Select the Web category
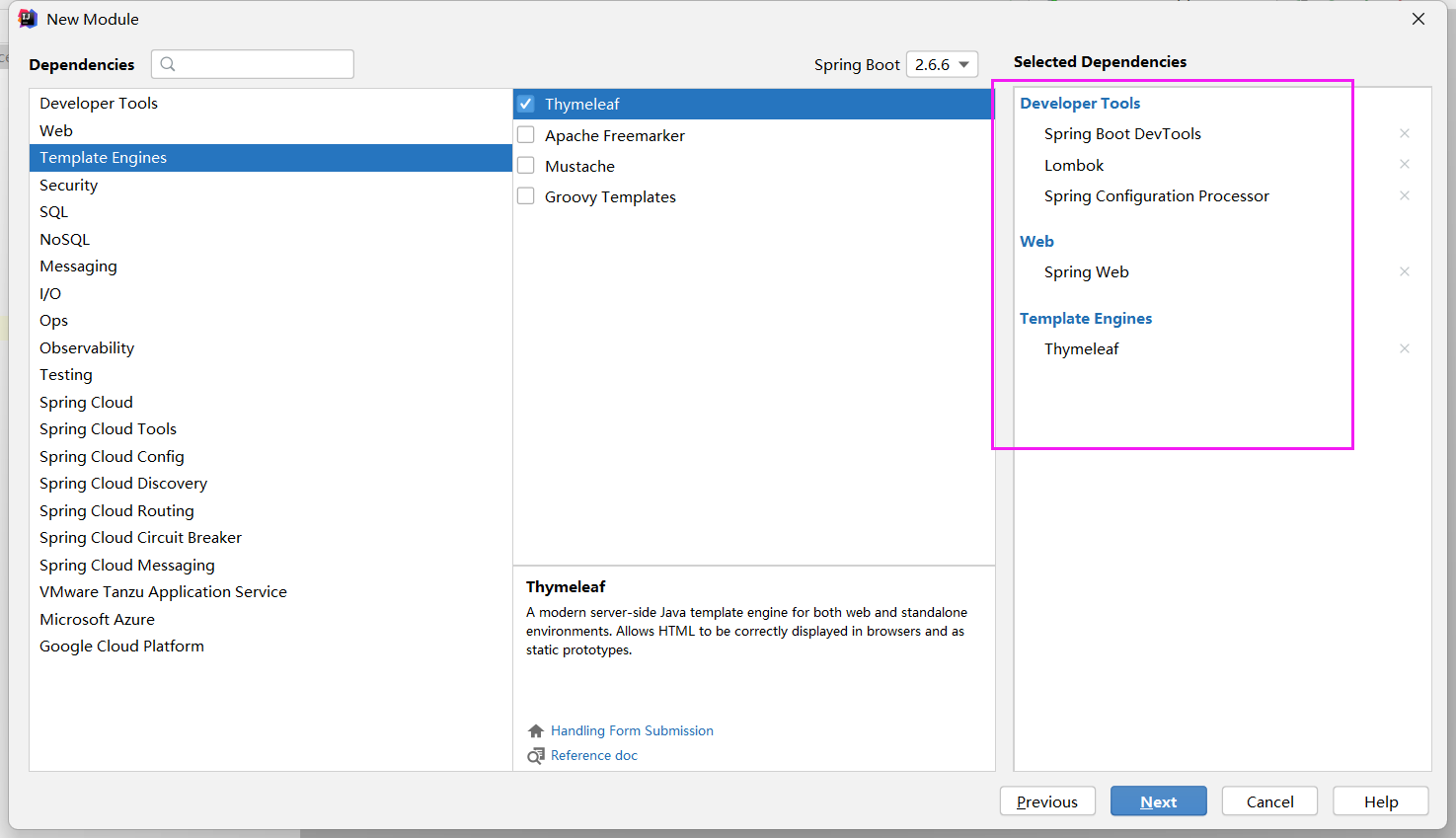 tap(270, 130)
